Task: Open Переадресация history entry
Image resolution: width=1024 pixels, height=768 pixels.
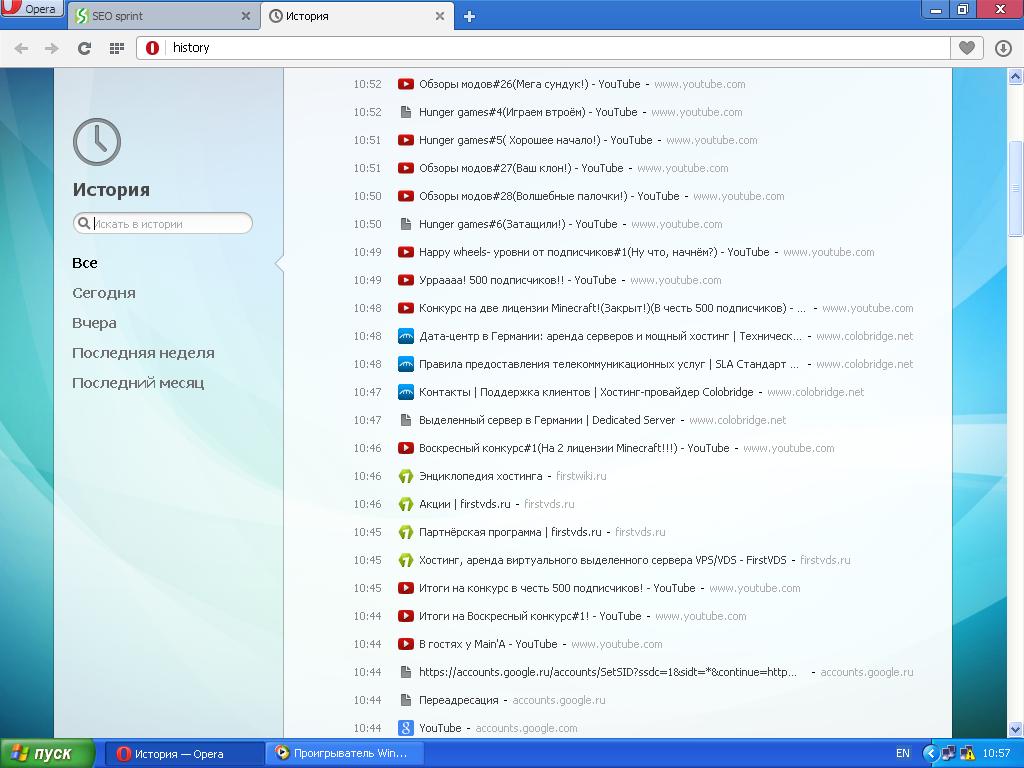Action: coord(458,701)
